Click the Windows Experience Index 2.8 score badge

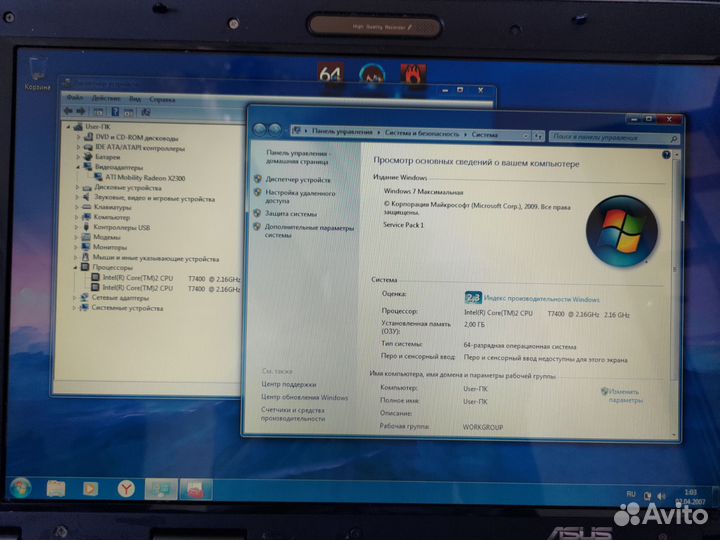click(472, 298)
